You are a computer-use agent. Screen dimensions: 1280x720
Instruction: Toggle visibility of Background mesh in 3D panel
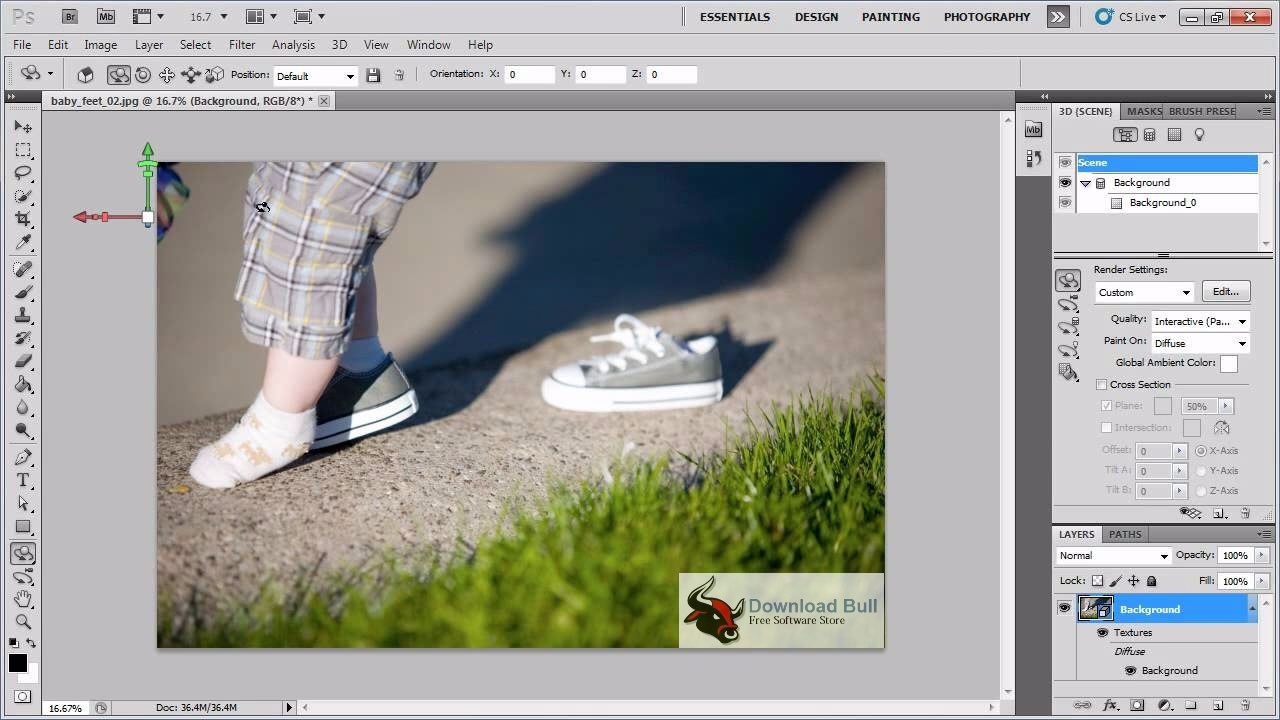(1065, 183)
